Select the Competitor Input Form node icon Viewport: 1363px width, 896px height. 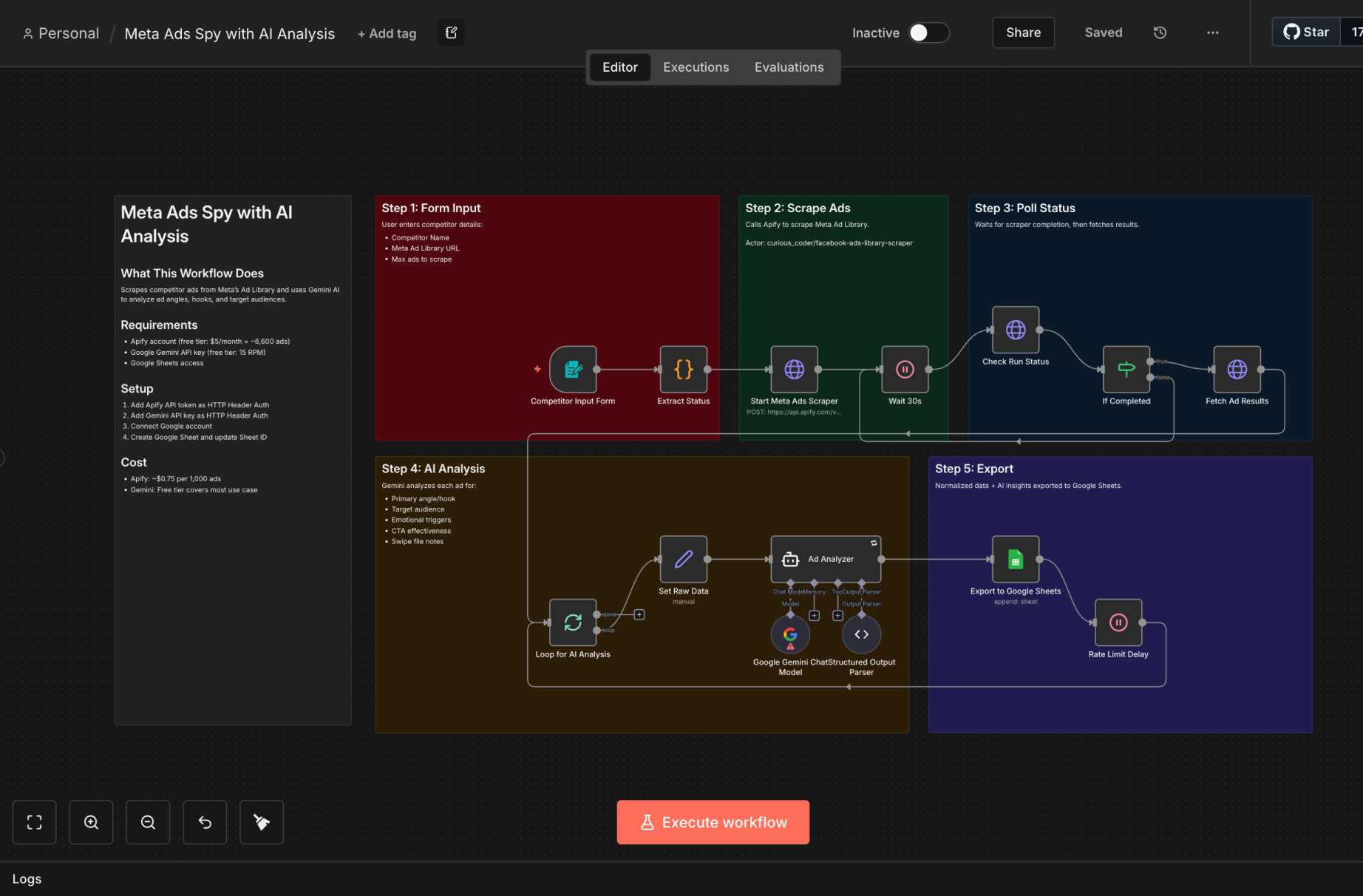click(573, 370)
